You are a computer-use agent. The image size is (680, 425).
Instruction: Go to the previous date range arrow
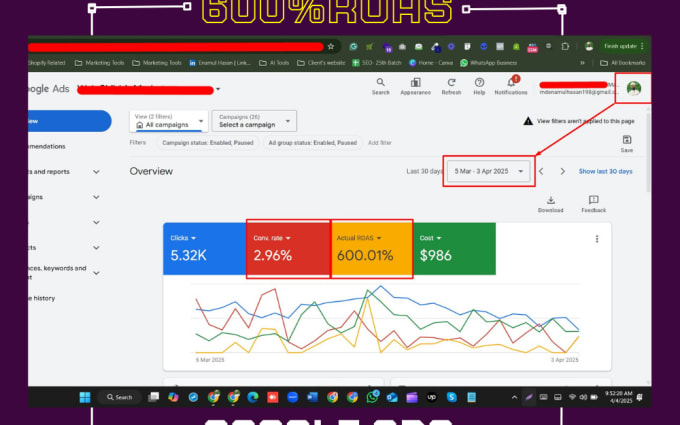pos(541,171)
